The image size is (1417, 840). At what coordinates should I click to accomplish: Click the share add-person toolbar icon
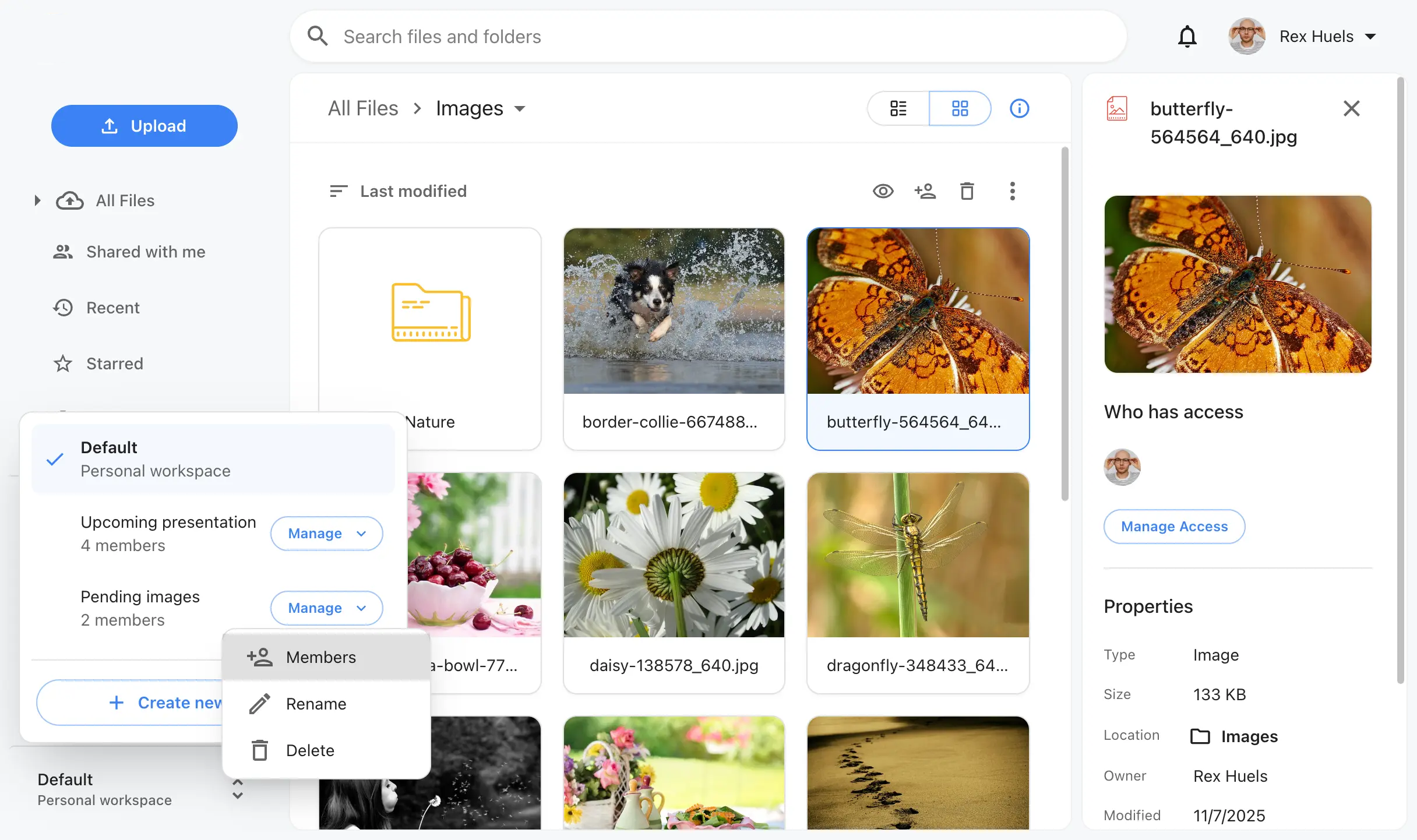[x=925, y=191]
